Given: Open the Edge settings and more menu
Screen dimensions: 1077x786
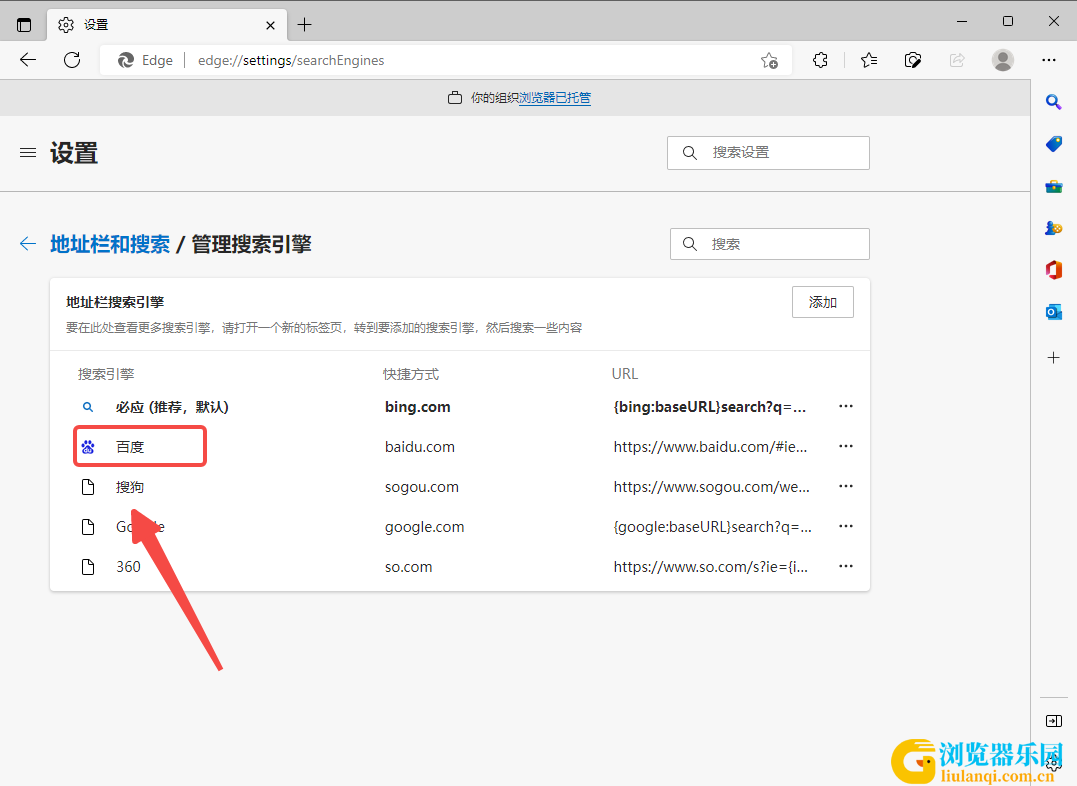Looking at the screenshot, I should point(1049,60).
